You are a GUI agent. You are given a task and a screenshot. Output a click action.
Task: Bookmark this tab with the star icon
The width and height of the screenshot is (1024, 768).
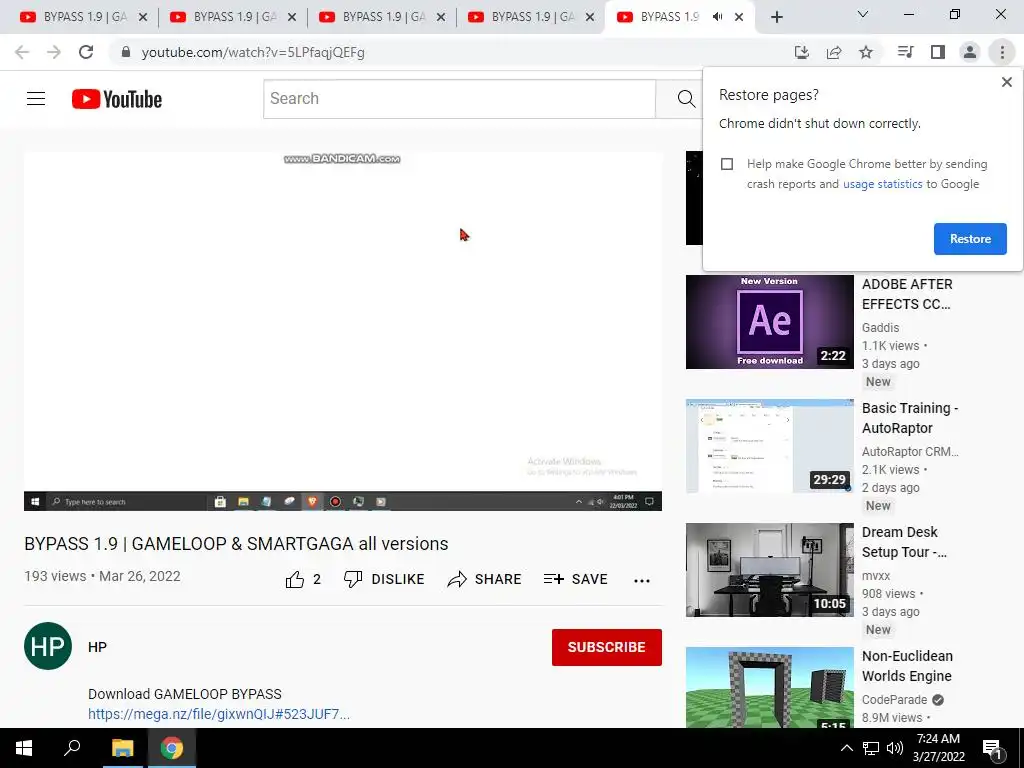[x=865, y=52]
